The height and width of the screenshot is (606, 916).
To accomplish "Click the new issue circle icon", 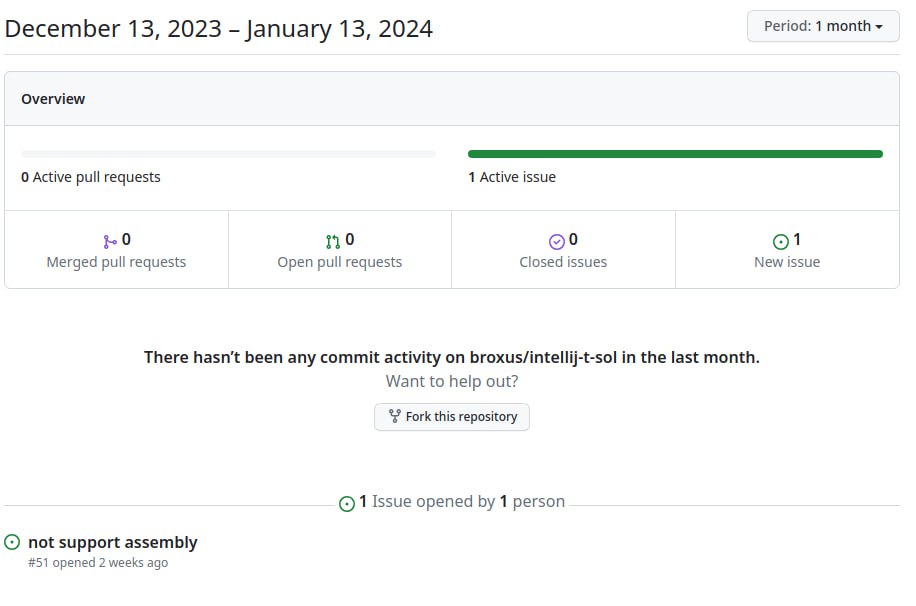I will coord(781,241).
